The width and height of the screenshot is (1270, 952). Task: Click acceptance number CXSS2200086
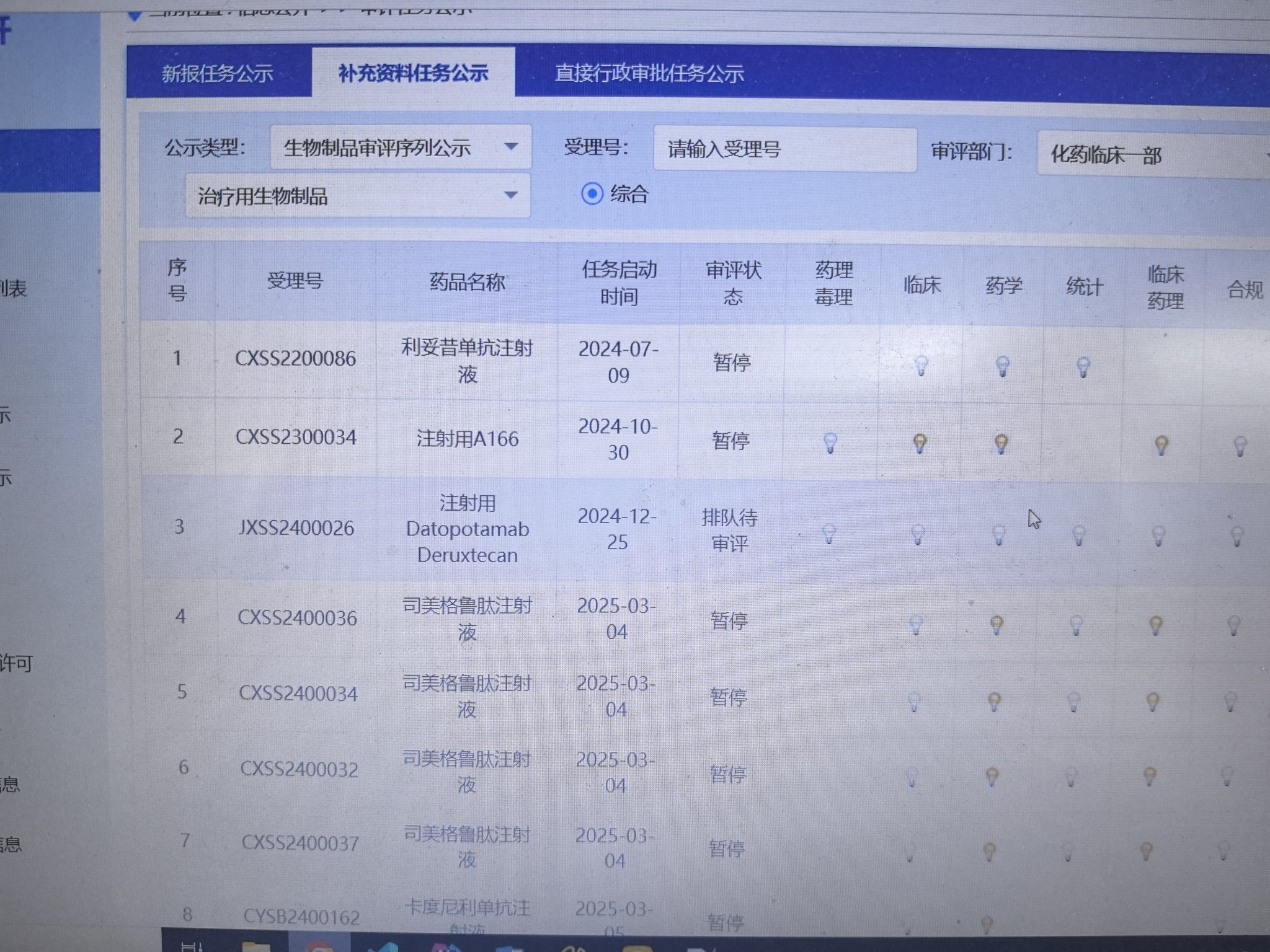point(295,358)
